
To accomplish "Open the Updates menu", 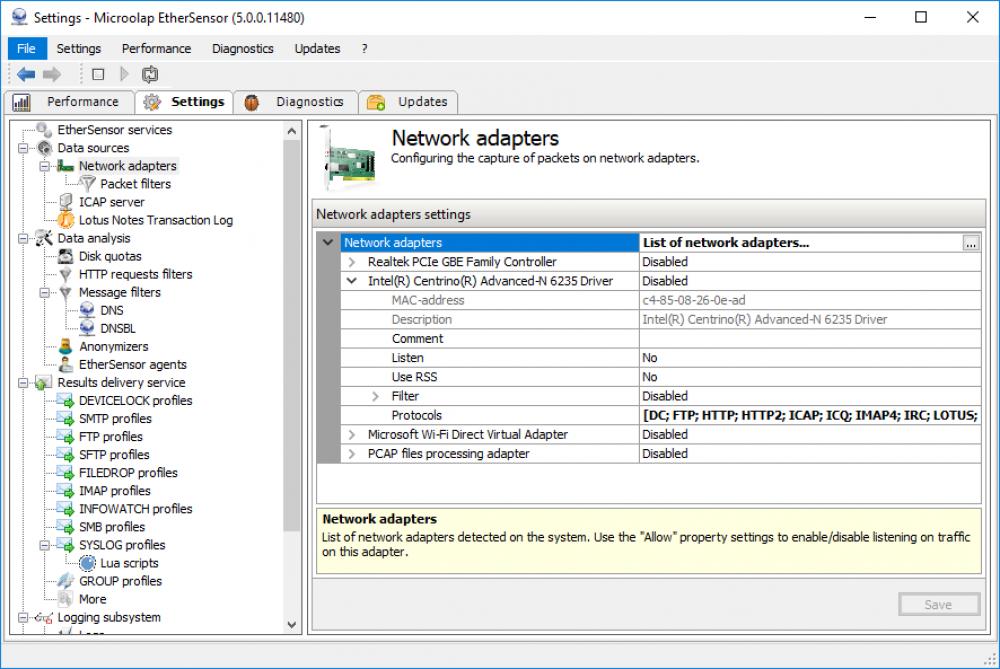I will click(317, 48).
